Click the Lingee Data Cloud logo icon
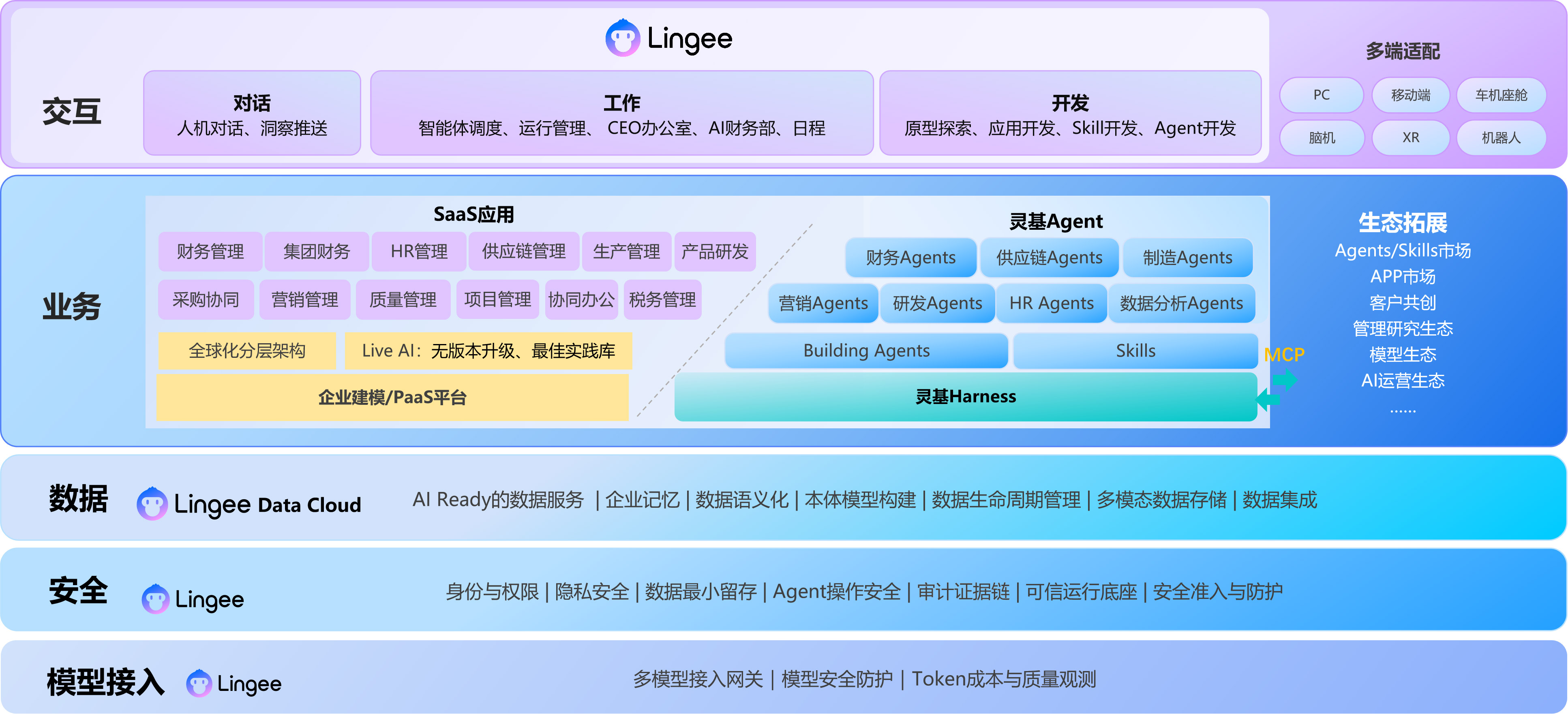1568x714 pixels. point(152,503)
